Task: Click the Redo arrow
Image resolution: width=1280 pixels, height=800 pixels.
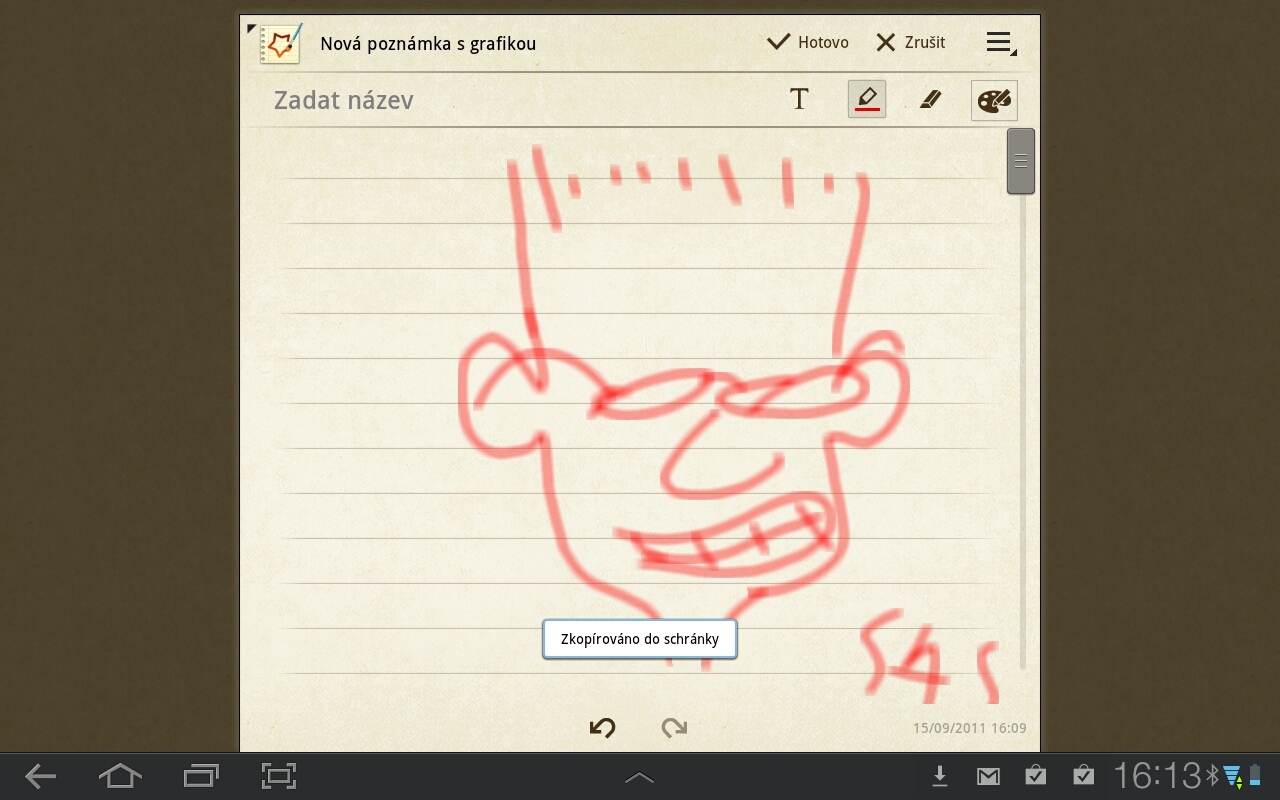Action: 674,729
